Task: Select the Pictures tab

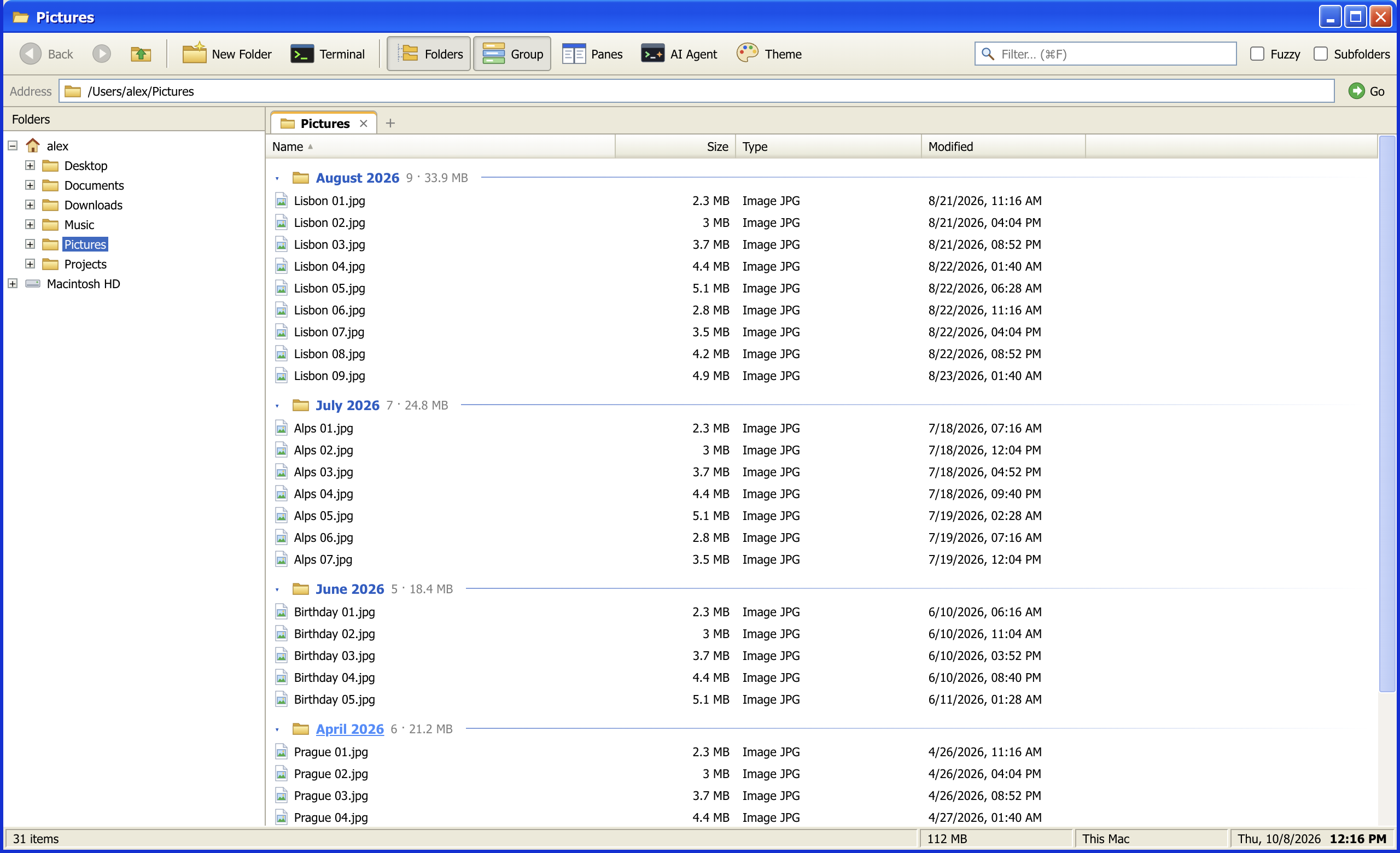Action: tap(323, 123)
